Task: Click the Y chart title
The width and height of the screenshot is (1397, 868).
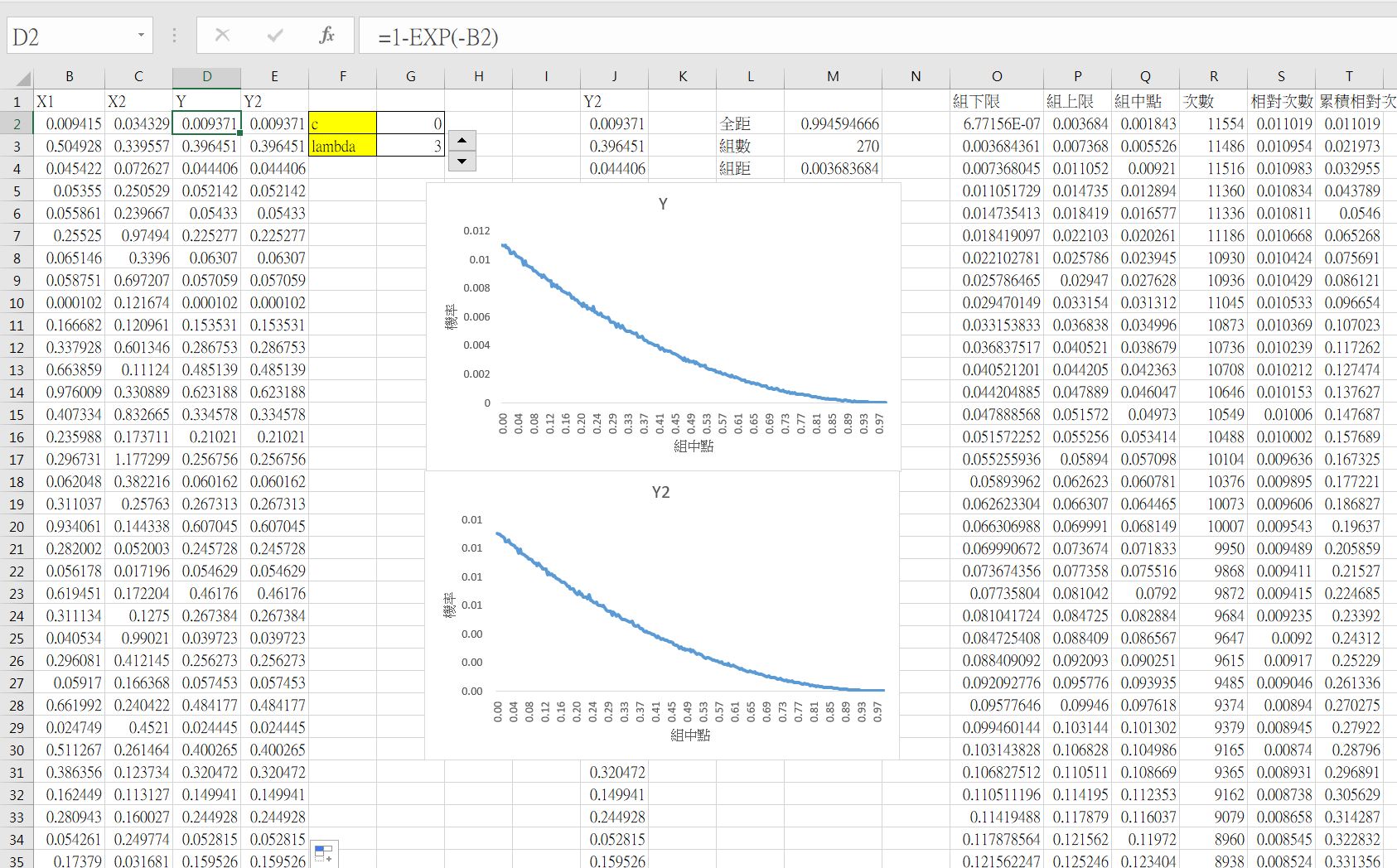Action: pyautogui.click(x=663, y=204)
